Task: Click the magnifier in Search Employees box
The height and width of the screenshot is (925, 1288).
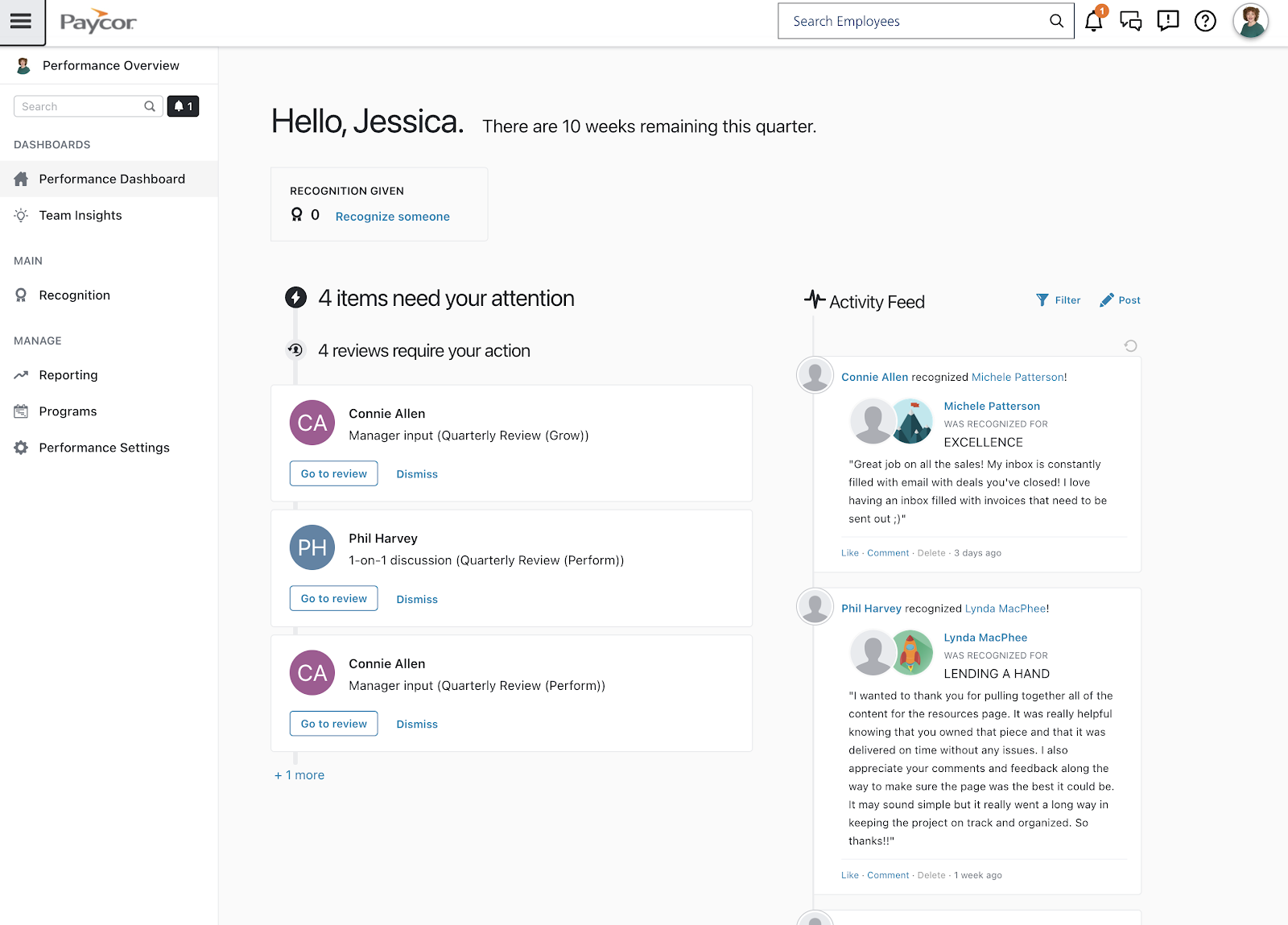Action: 1056,21
